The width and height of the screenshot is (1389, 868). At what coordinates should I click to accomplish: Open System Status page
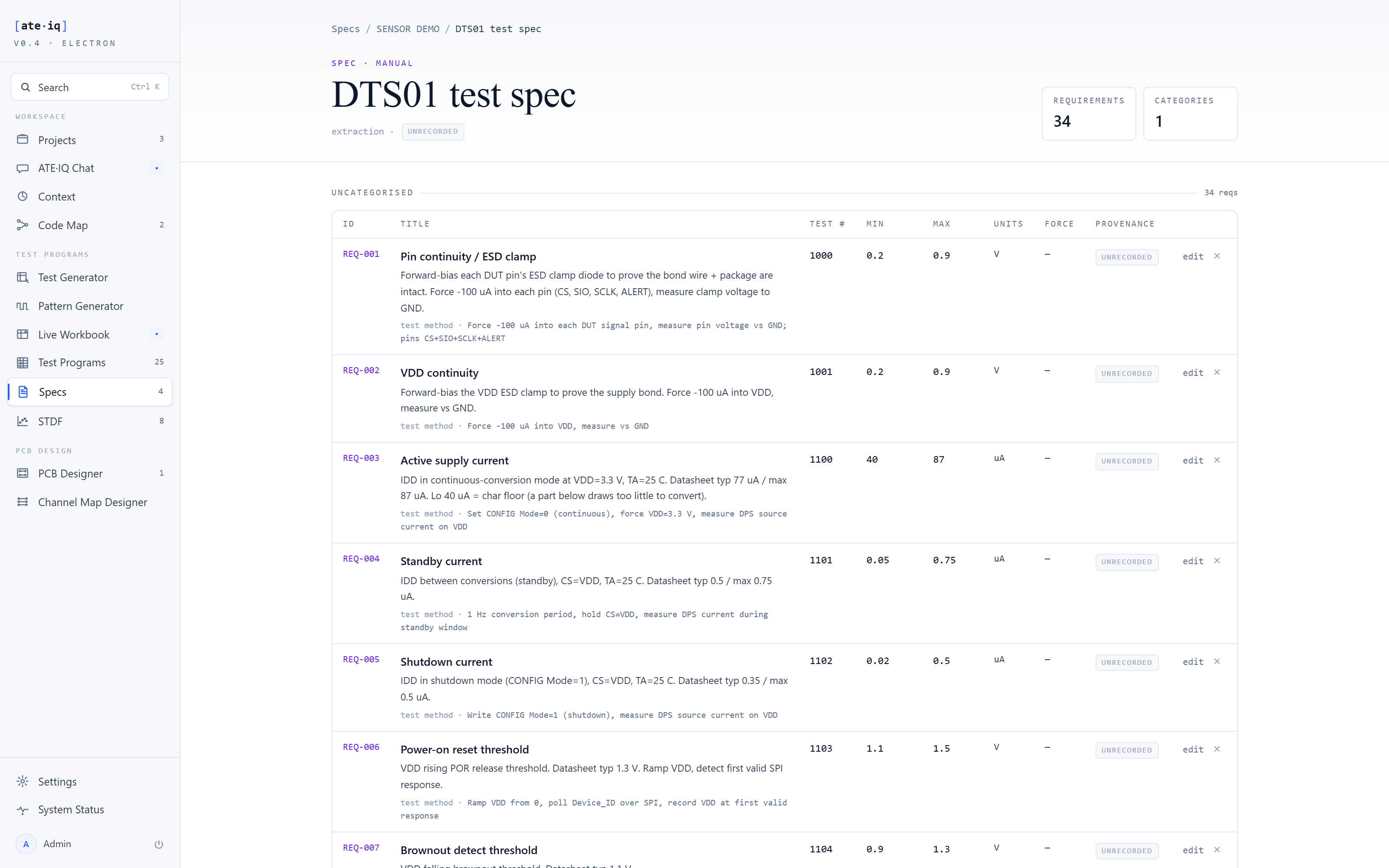point(89,810)
